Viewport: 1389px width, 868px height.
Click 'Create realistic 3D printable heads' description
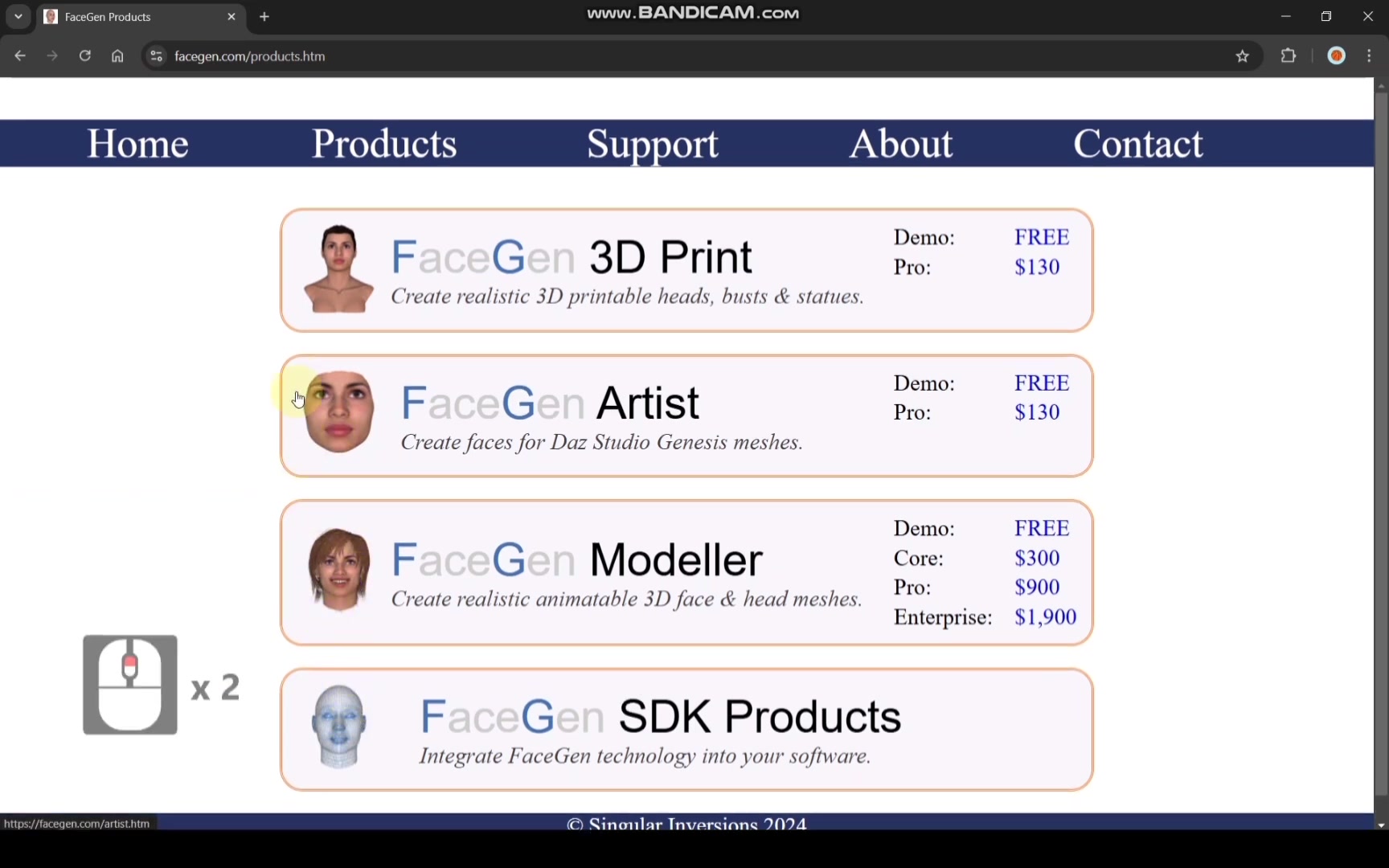click(627, 297)
